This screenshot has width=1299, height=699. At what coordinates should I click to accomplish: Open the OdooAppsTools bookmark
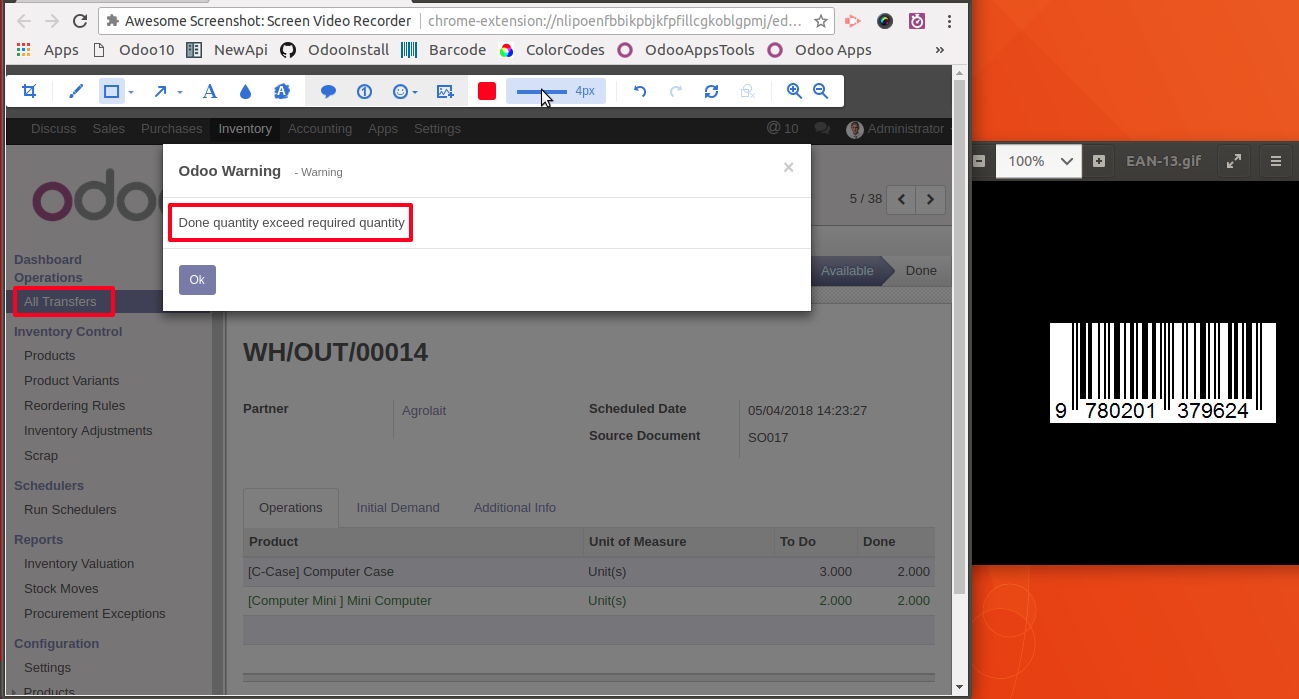[x=686, y=50]
